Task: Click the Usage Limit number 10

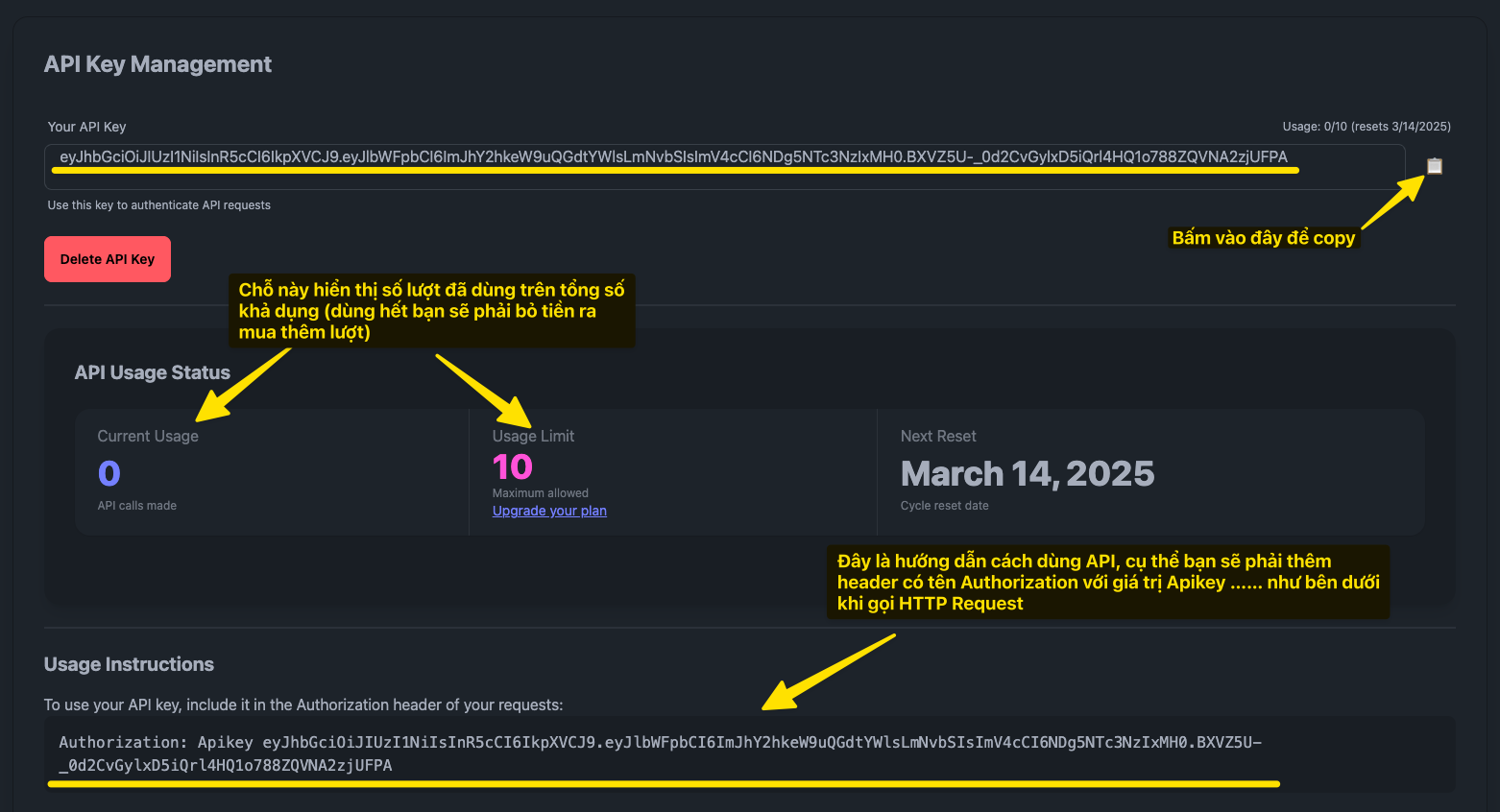Action: 512,467
